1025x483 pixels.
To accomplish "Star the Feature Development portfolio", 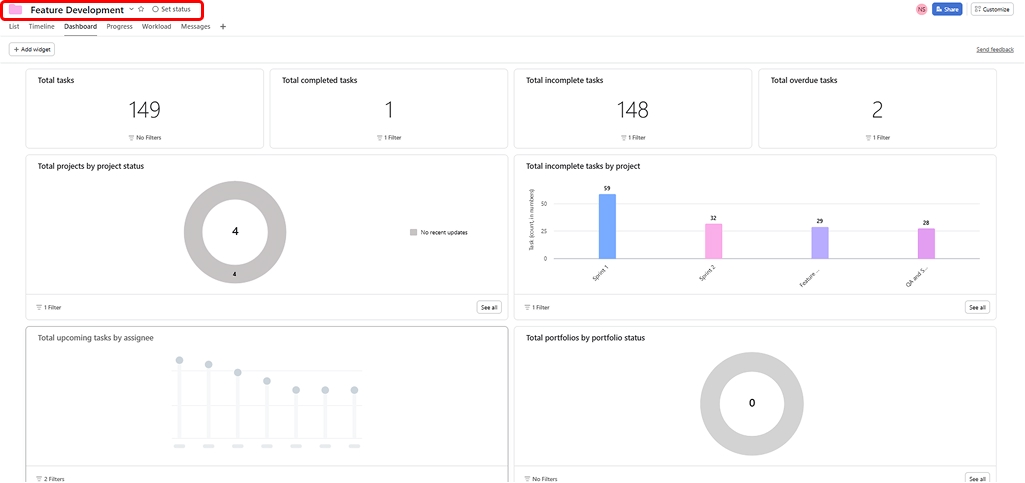I will 141,9.
